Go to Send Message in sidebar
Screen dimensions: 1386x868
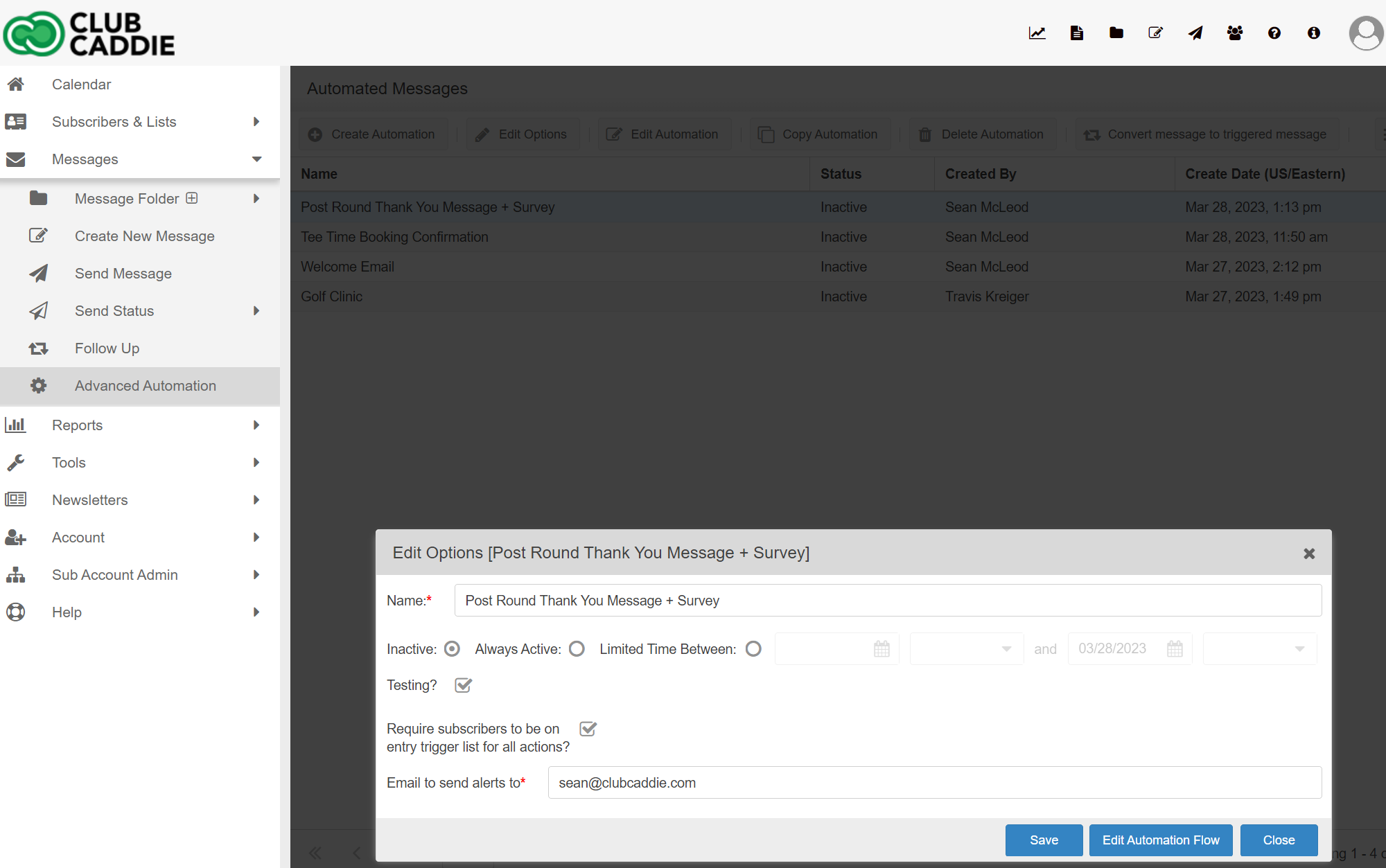click(x=123, y=274)
